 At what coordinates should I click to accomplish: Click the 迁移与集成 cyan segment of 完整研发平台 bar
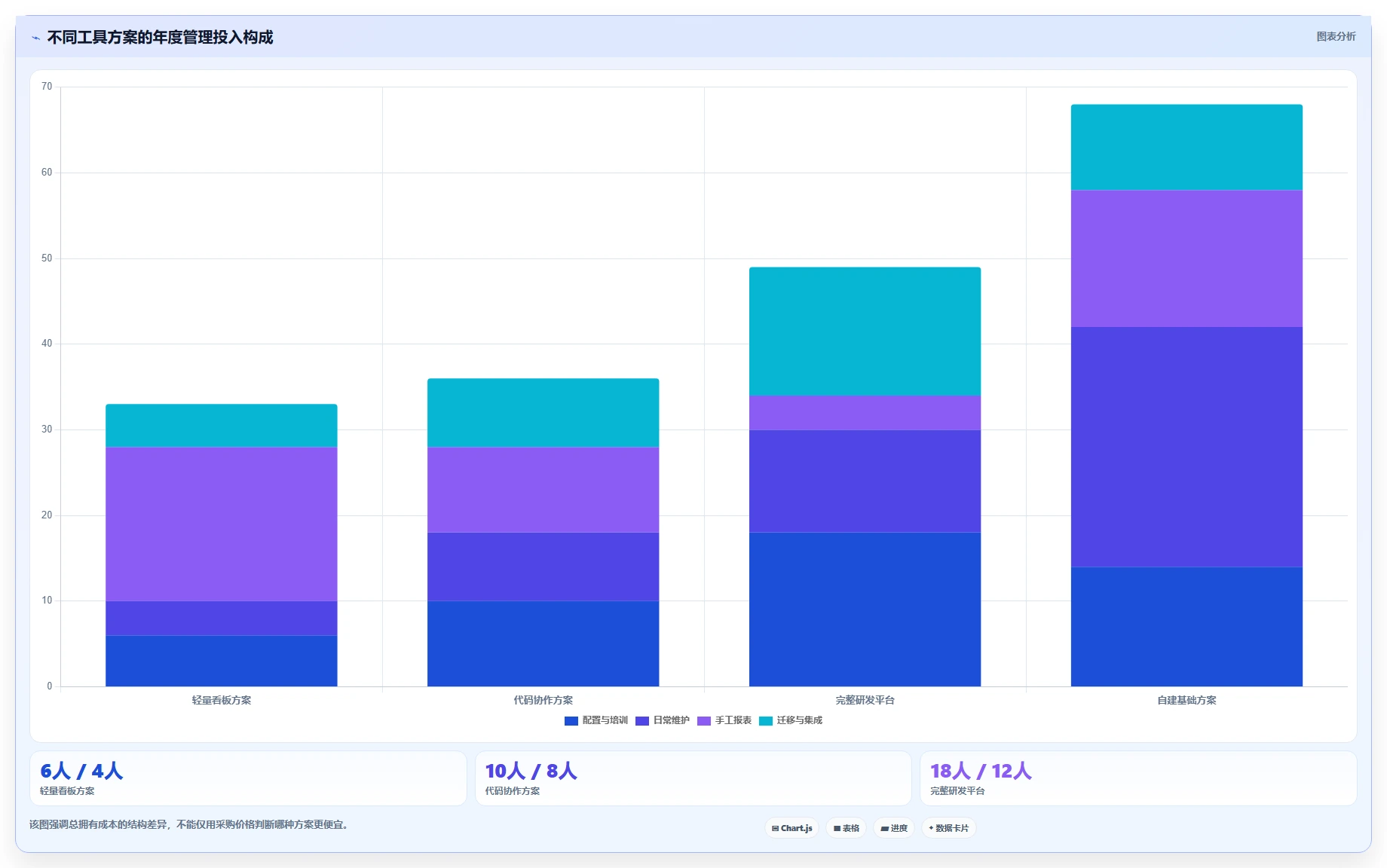click(x=865, y=332)
